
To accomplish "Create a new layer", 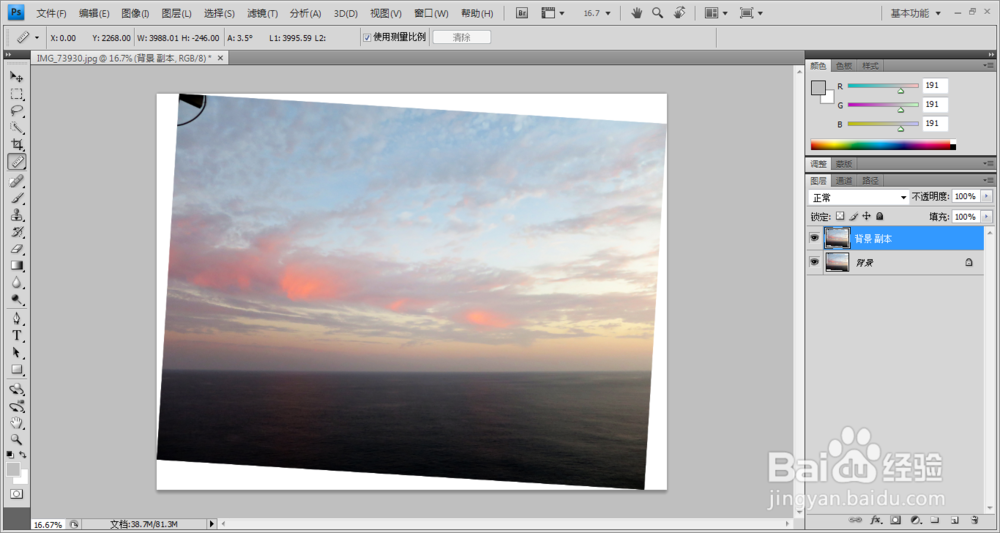I will (955, 520).
